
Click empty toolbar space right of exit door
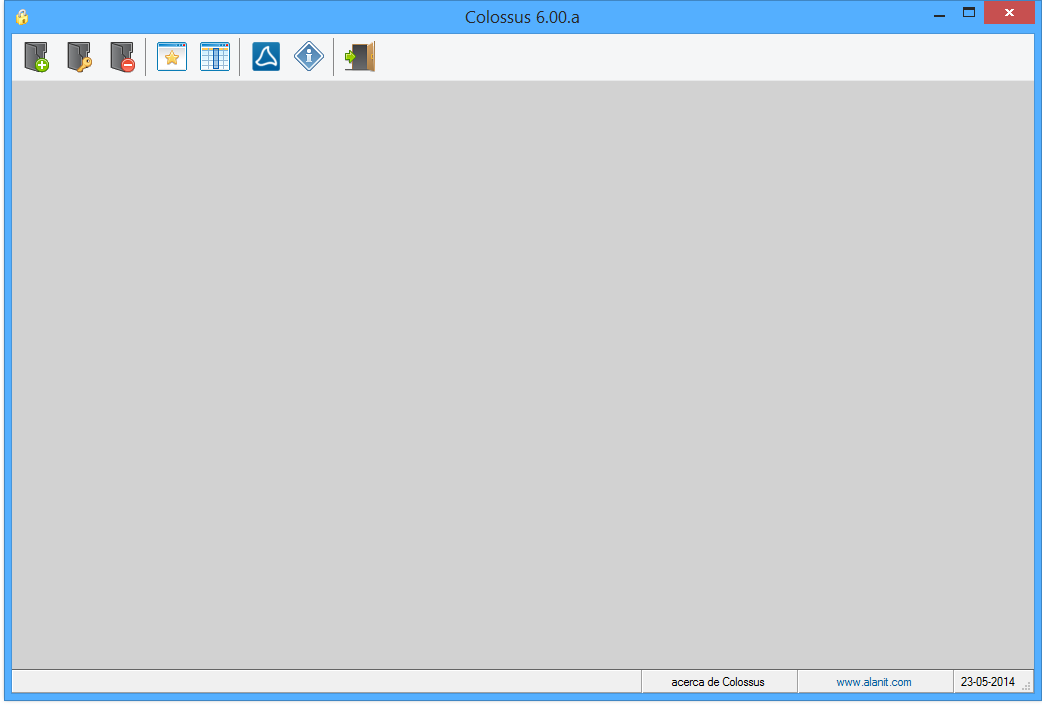[x=700, y=57]
